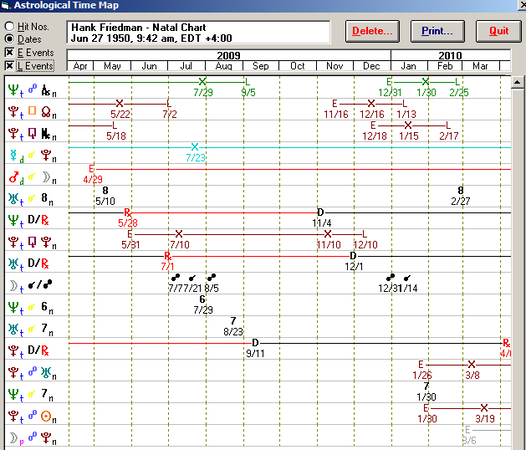Viewport: 526px width, 450px height.
Task: Click the retrograde marker dated 5/28
Action: [127, 212]
